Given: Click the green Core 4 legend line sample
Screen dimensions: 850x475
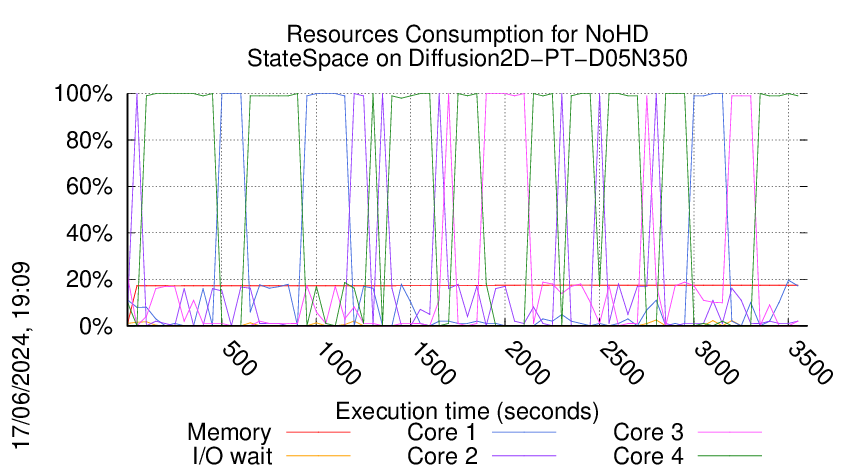Looking at the screenshot, I should click(730, 456).
